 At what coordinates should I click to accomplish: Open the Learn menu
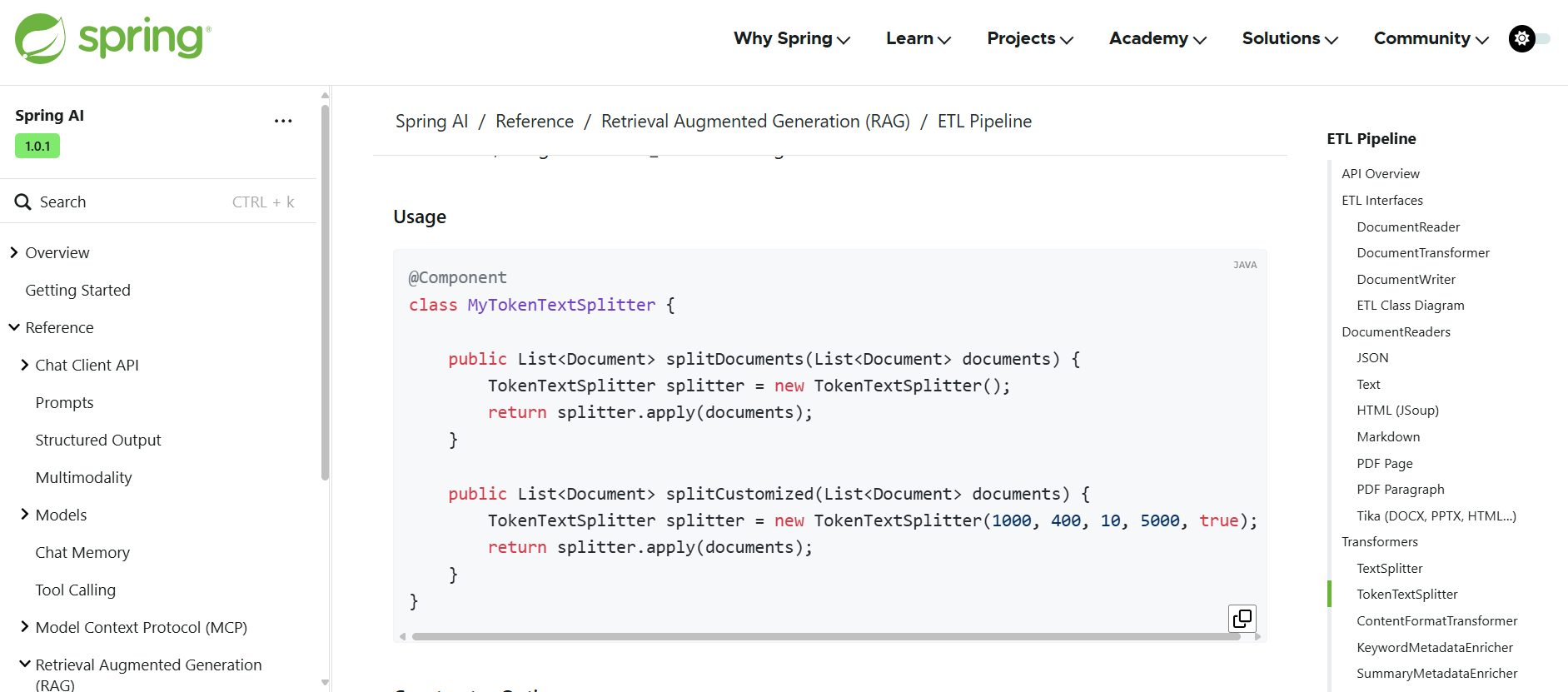point(918,38)
